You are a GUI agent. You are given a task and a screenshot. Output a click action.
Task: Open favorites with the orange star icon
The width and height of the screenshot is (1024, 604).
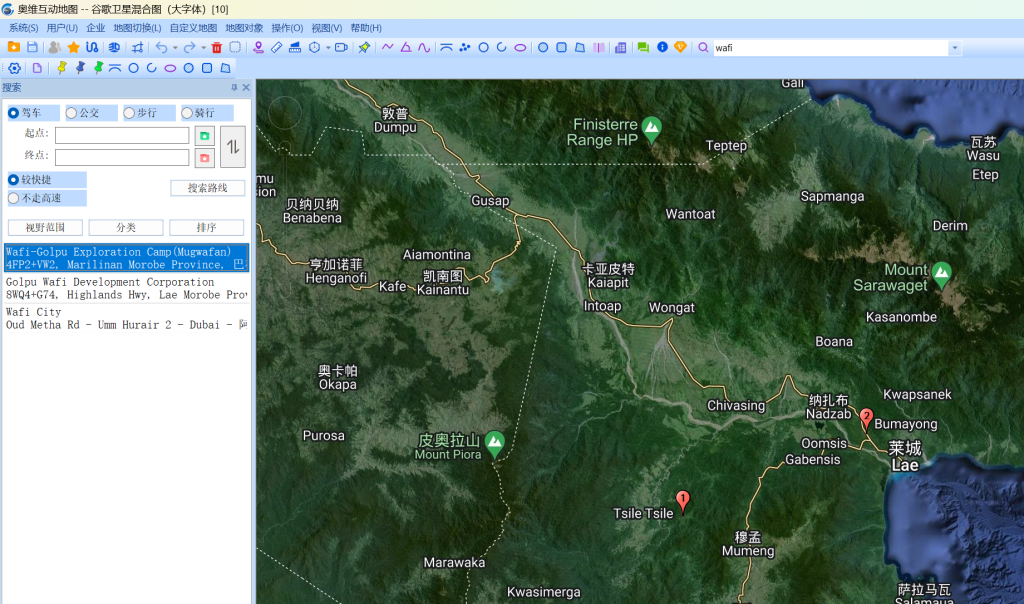click(x=73, y=47)
